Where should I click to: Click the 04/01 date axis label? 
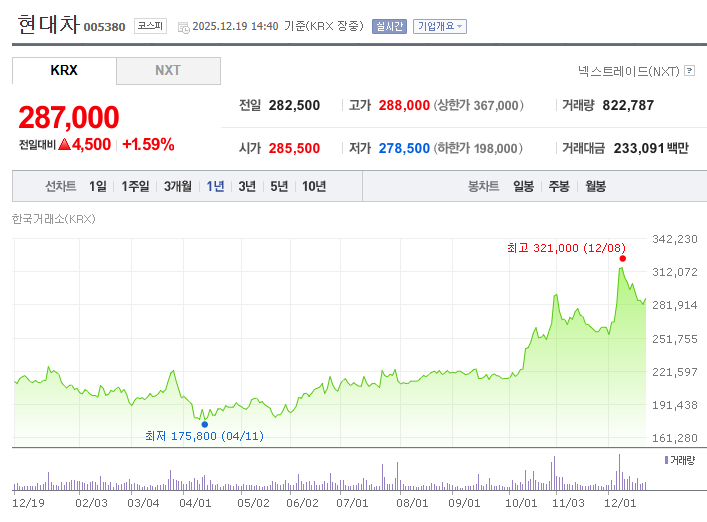tap(195, 503)
